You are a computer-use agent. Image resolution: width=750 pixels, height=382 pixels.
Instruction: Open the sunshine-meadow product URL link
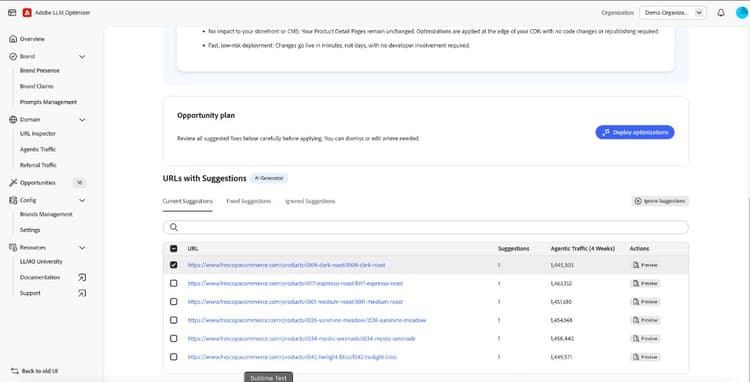307,320
